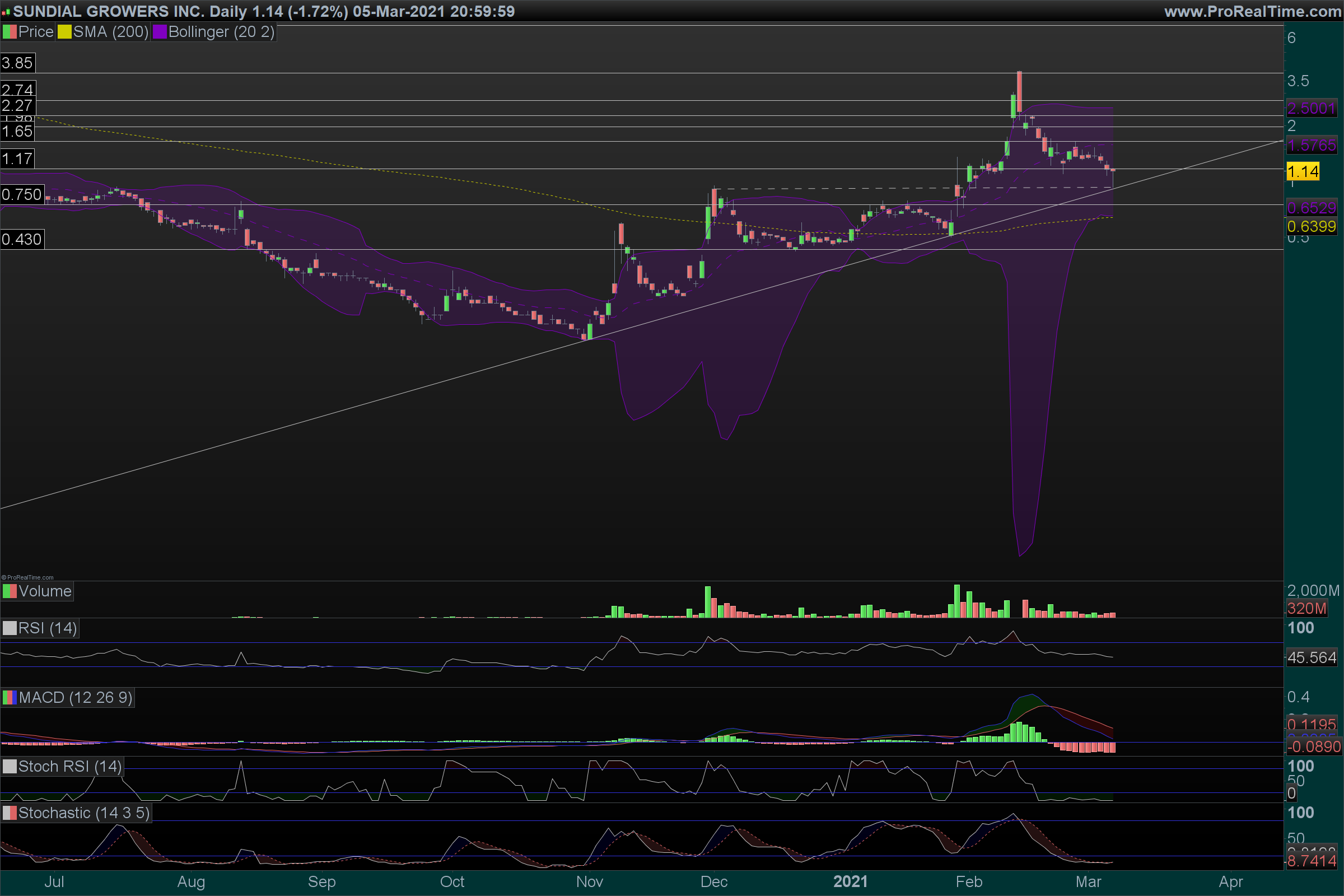Click the Price legend color icon
Viewport: 1344px width, 896px height.
pos(10,32)
